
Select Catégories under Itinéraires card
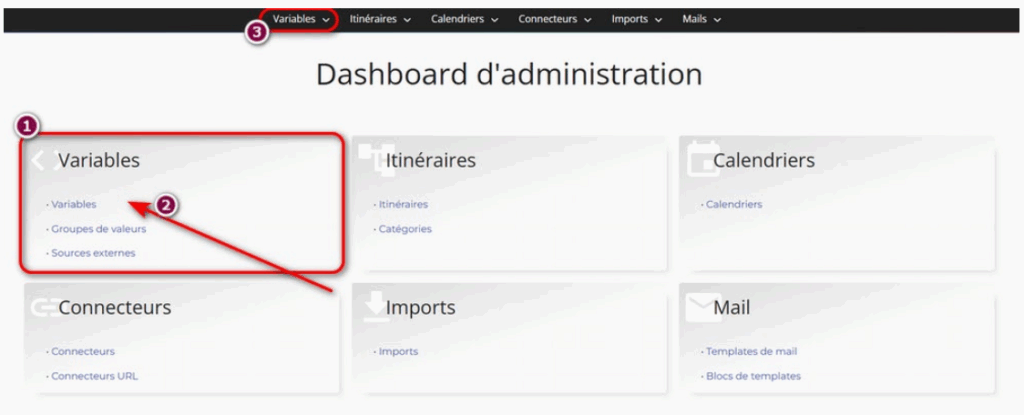405,229
